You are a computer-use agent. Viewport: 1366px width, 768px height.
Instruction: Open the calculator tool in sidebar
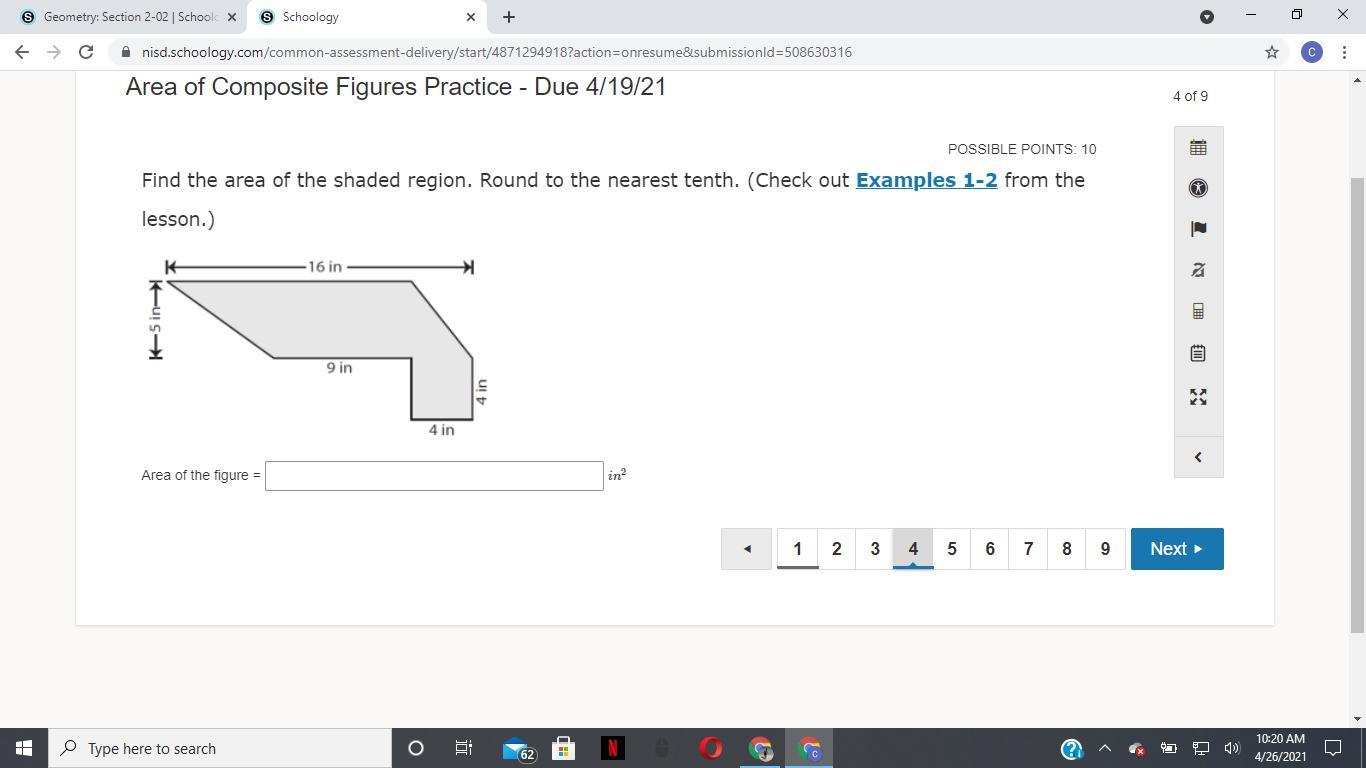[x=1198, y=311]
